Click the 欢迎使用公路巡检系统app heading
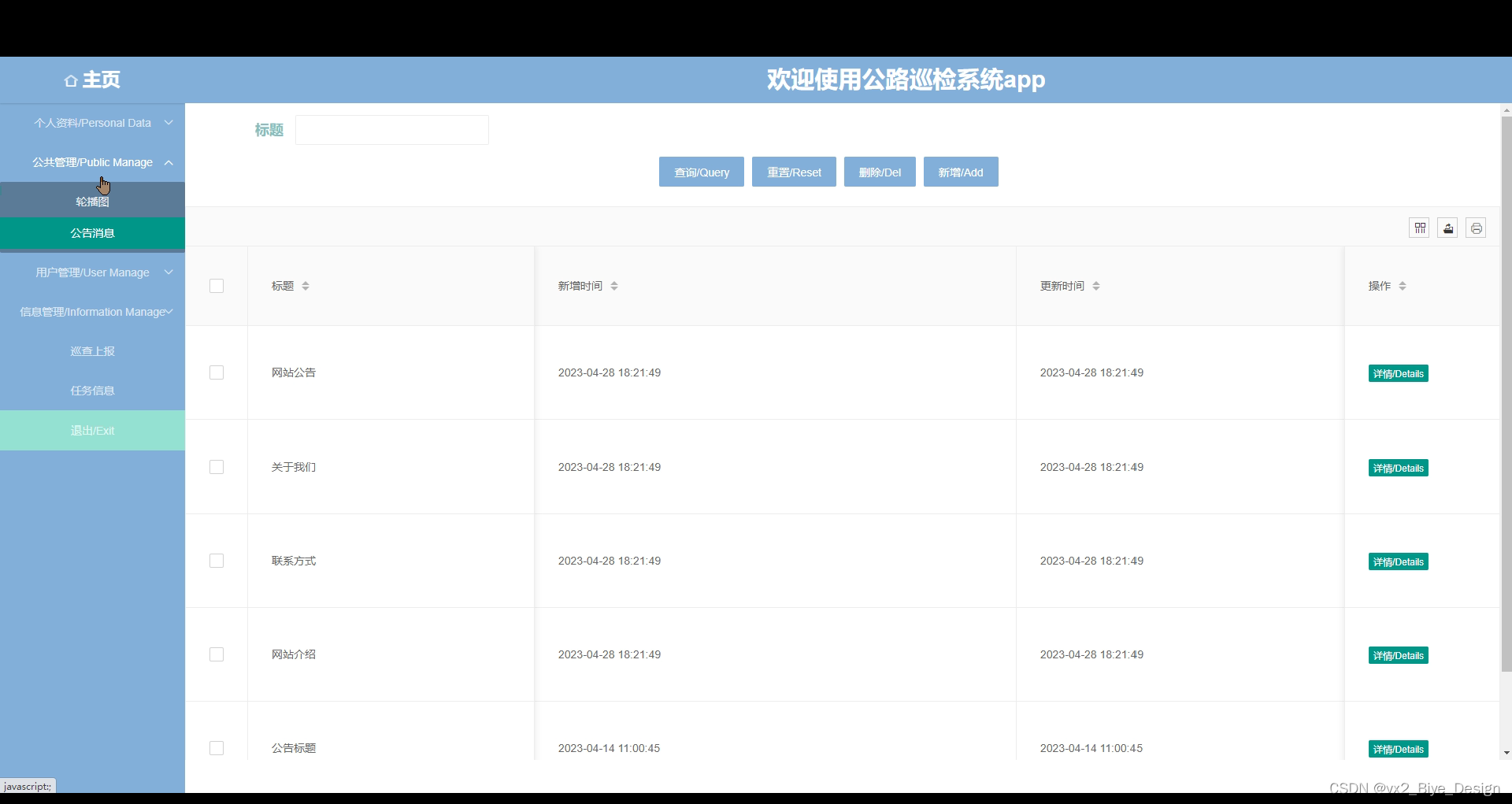This screenshot has height=804, width=1512. [x=906, y=80]
